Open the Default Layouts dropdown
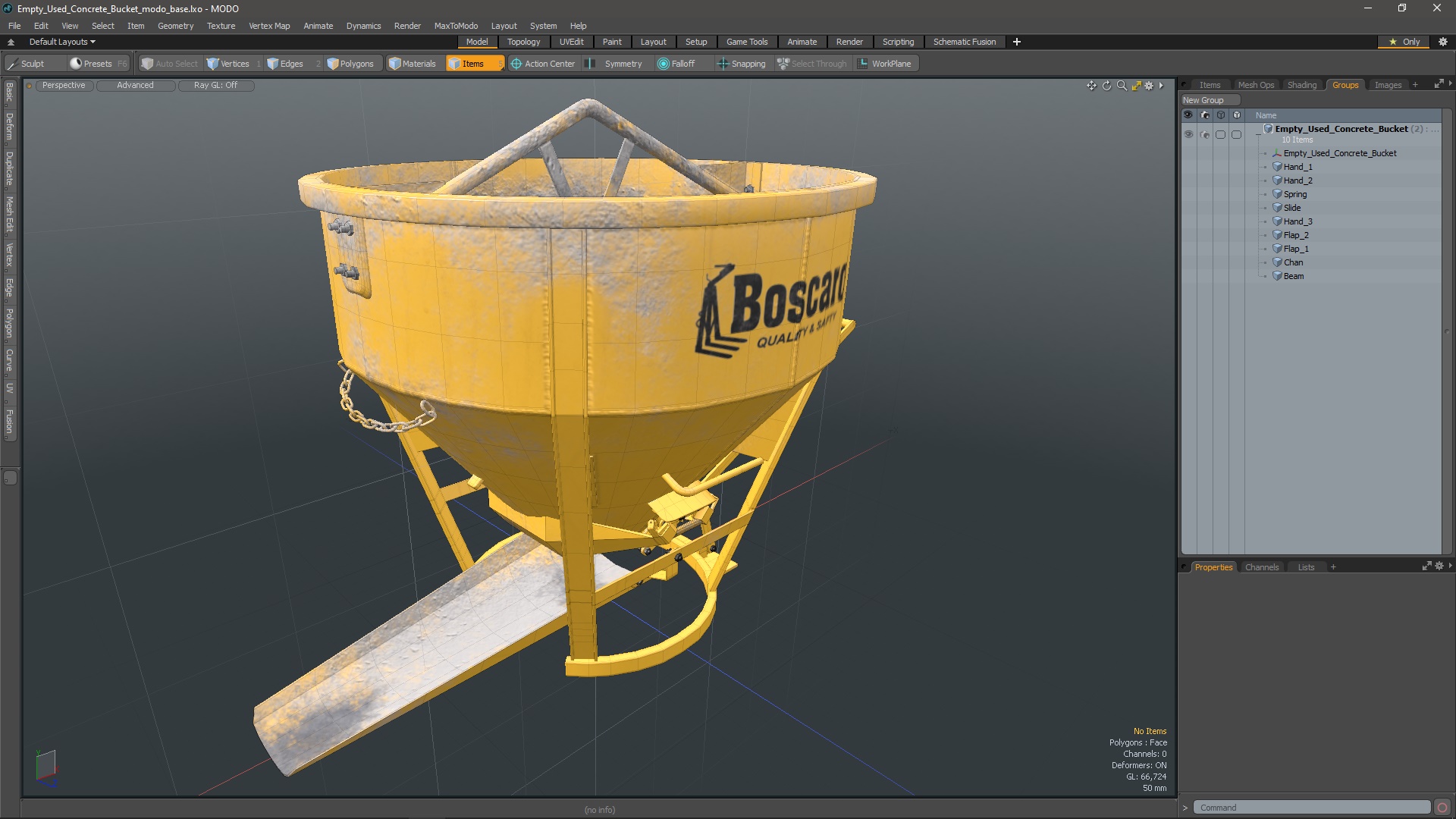This screenshot has height=819, width=1456. [x=62, y=42]
